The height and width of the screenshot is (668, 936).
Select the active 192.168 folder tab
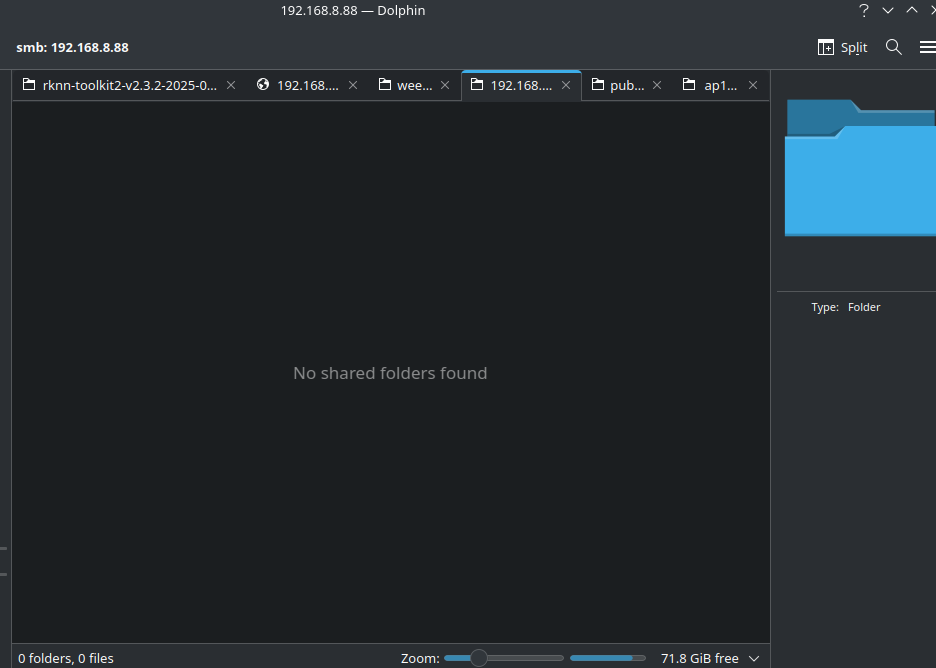(x=521, y=85)
